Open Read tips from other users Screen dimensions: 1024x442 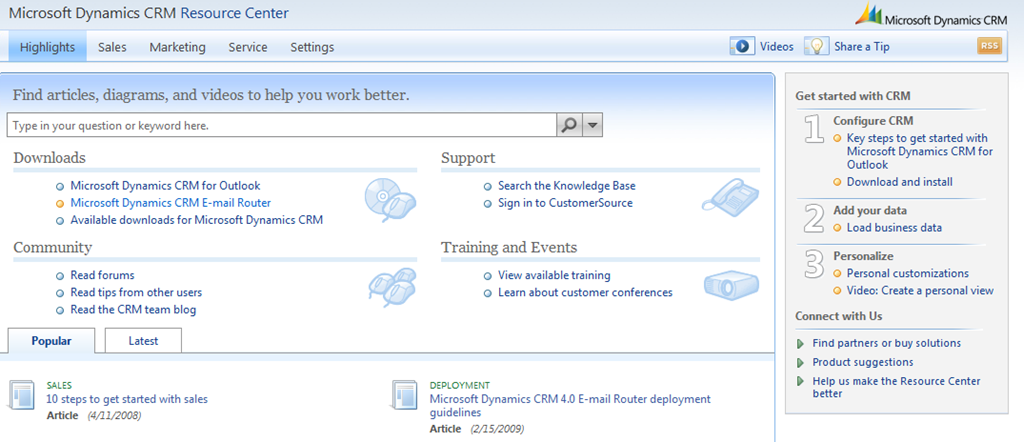tap(136, 292)
